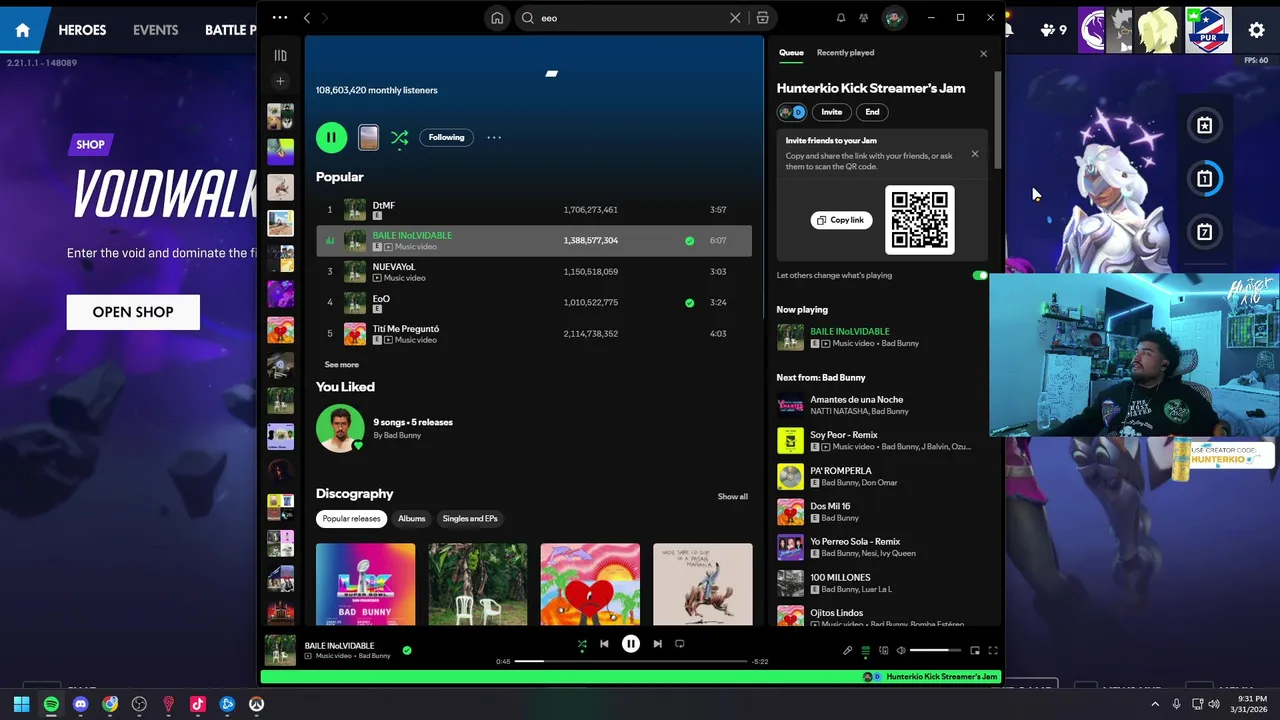This screenshot has height=720, width=1280.
Task: Expand popular tracks with See more
Action: click(341, 365)
